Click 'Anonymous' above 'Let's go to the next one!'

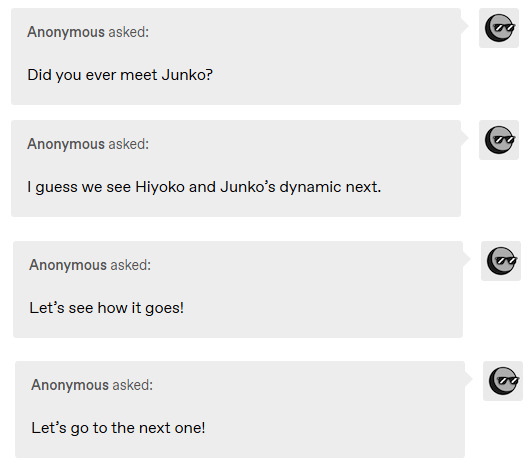[70, 385]
